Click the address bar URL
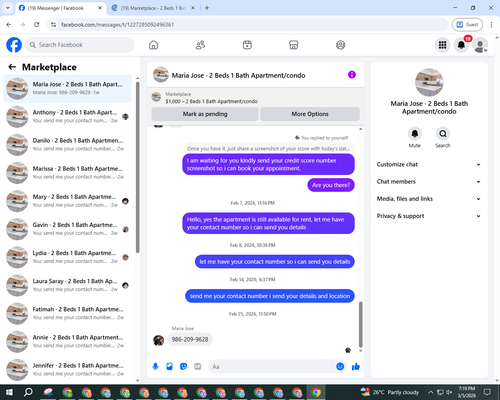The width and height of the screenshot is (500, 400). (117, 25)
